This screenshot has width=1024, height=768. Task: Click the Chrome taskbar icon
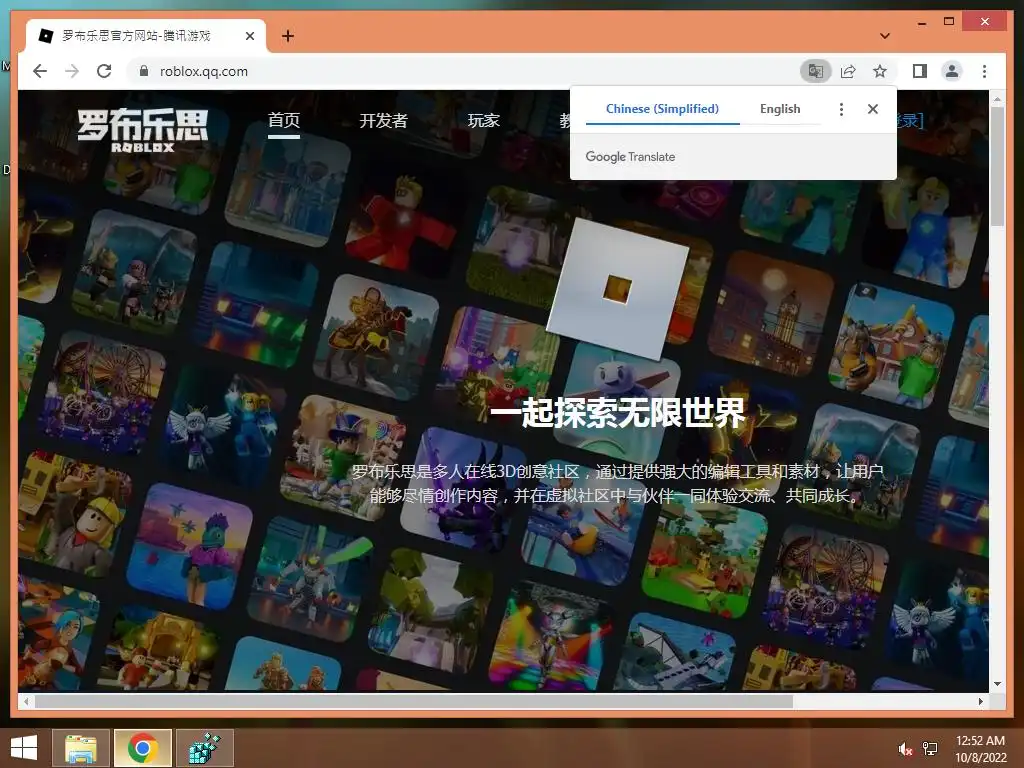(x=143, y=748)
